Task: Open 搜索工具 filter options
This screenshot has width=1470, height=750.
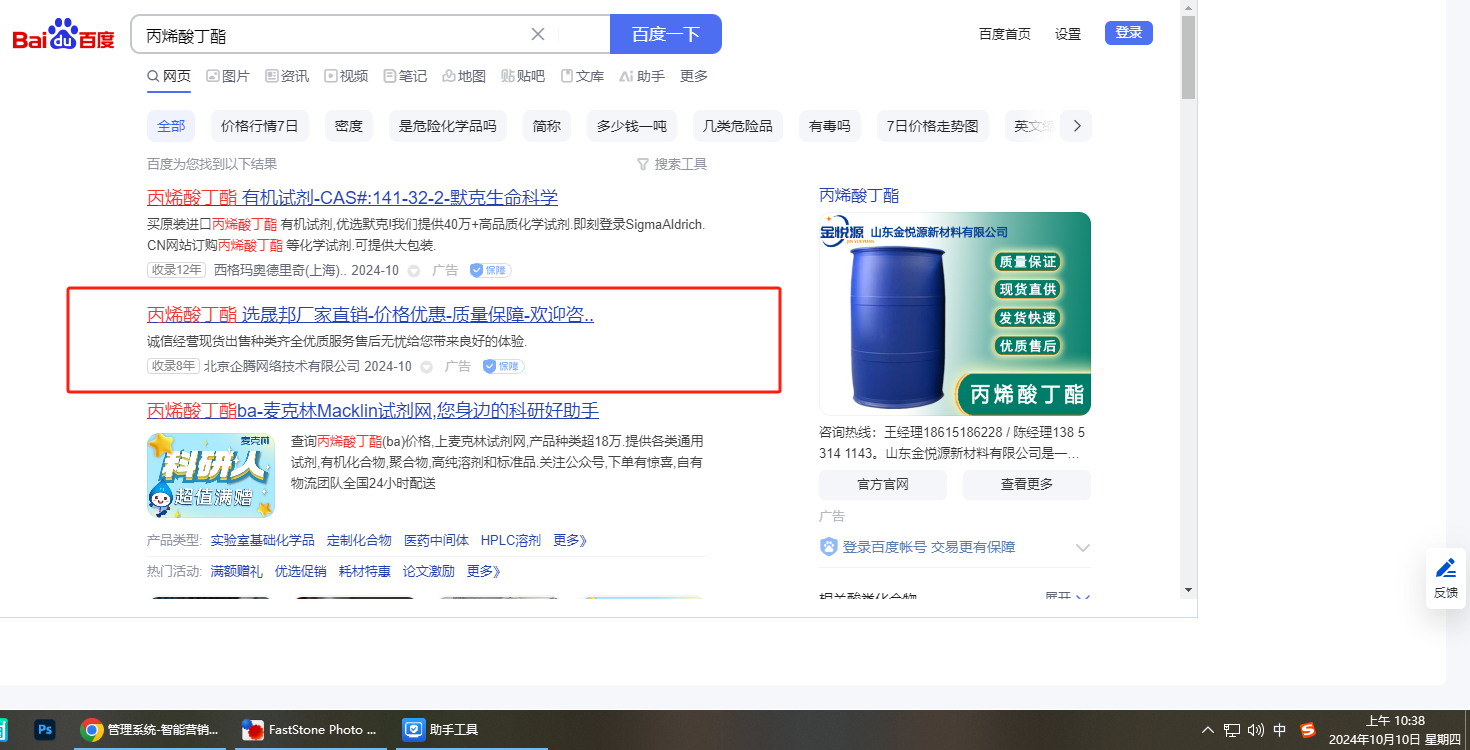Action: coord(672,164)
